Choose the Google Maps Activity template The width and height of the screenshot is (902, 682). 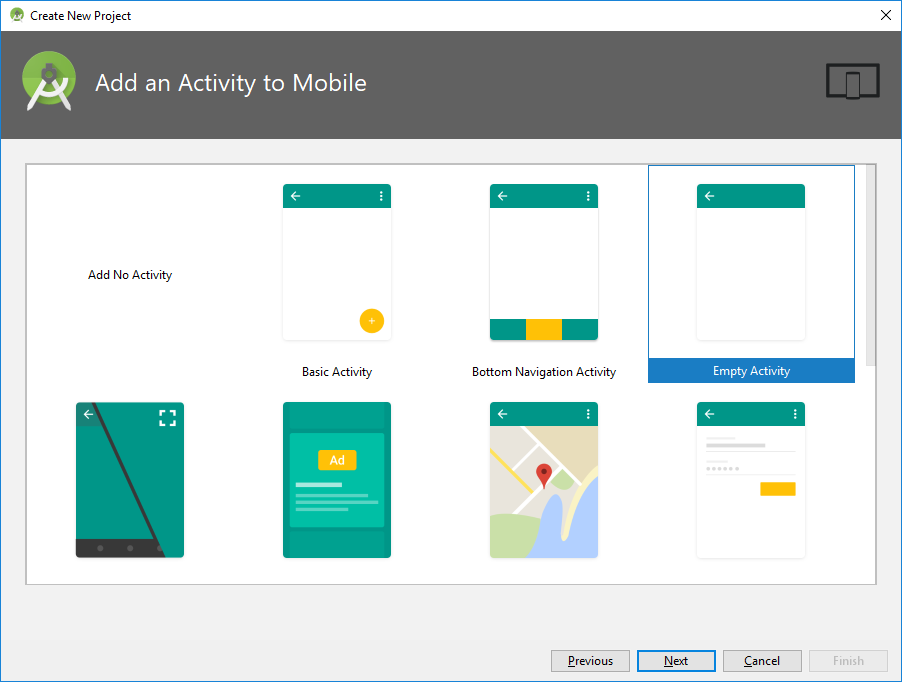tap(543, 480)
